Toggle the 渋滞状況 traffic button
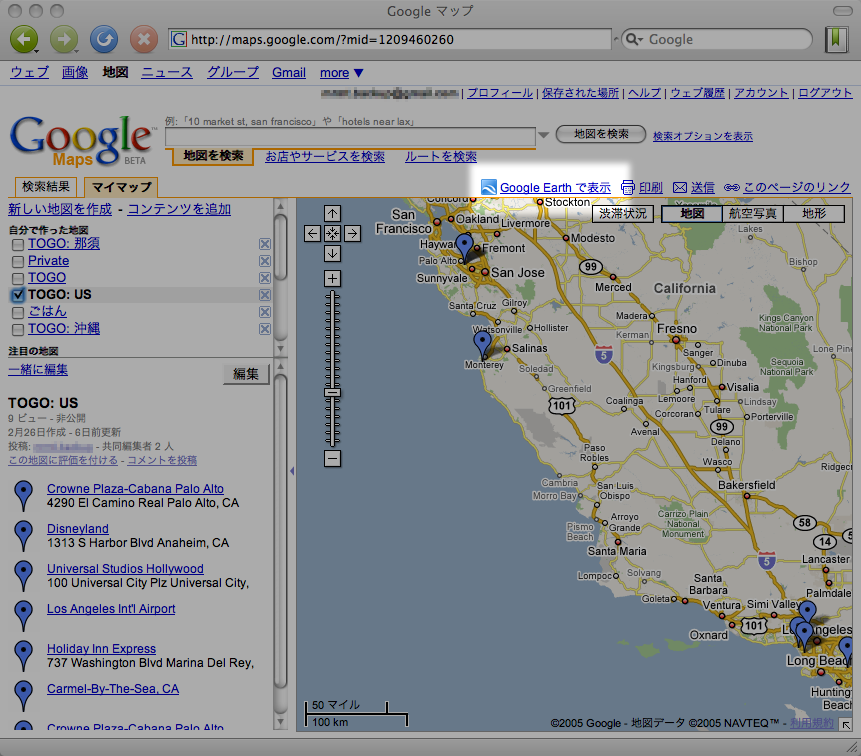 pyautogui.click(x=623, y=214)
